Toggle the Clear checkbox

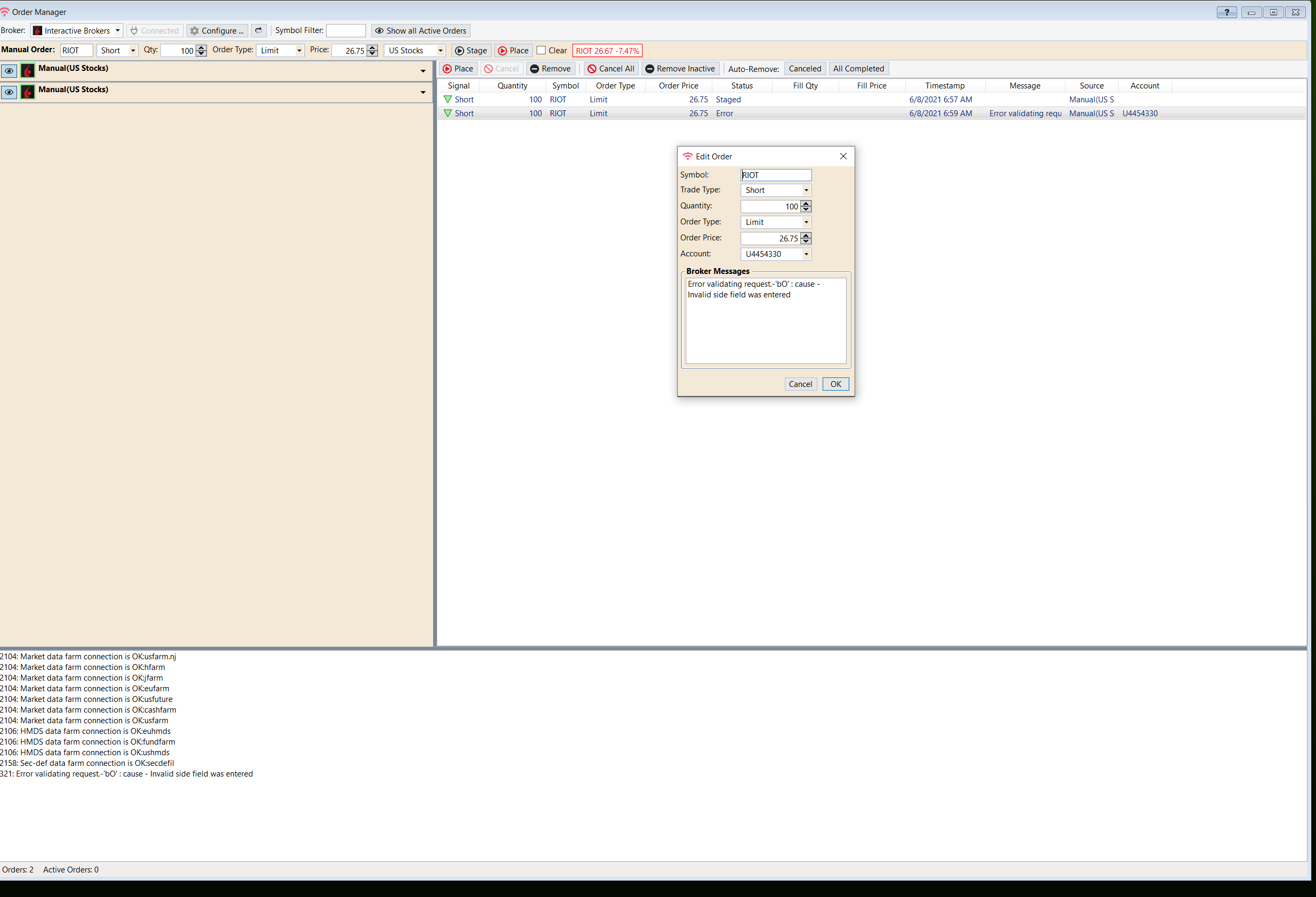[541, 51]
